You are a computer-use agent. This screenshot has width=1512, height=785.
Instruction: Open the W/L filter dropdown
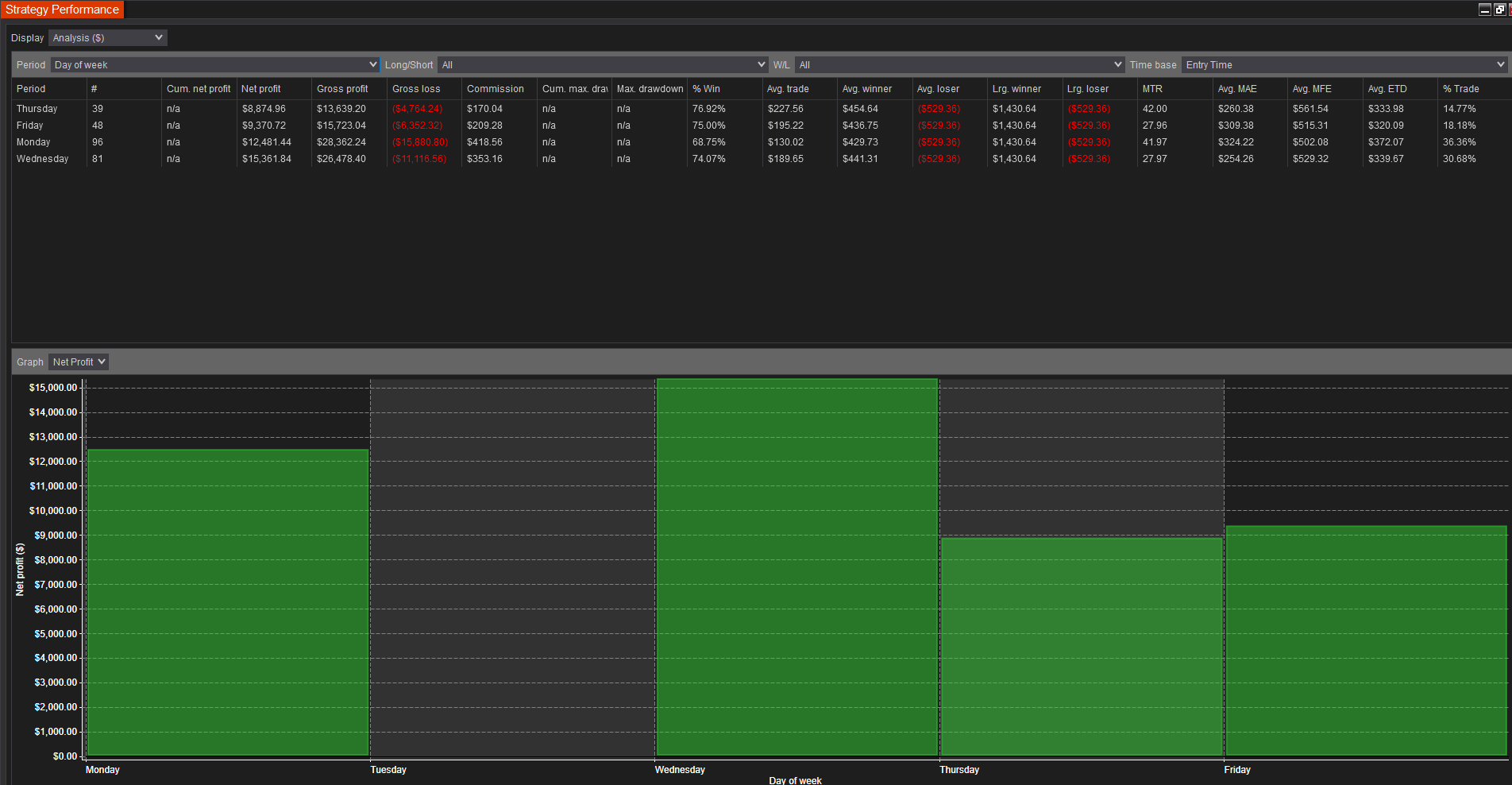pyautogui.click(x=959, y=65)
